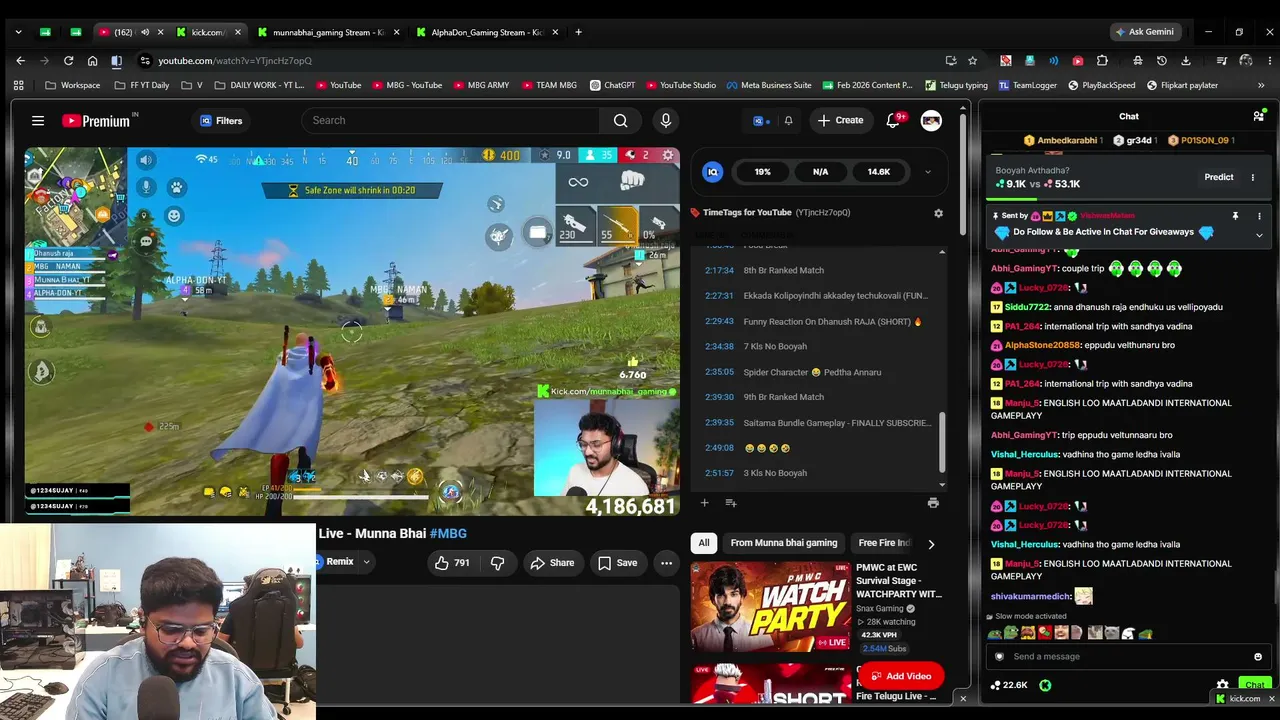Open the PMWC Watch Party video thumbnail

(x=770, y=607)
